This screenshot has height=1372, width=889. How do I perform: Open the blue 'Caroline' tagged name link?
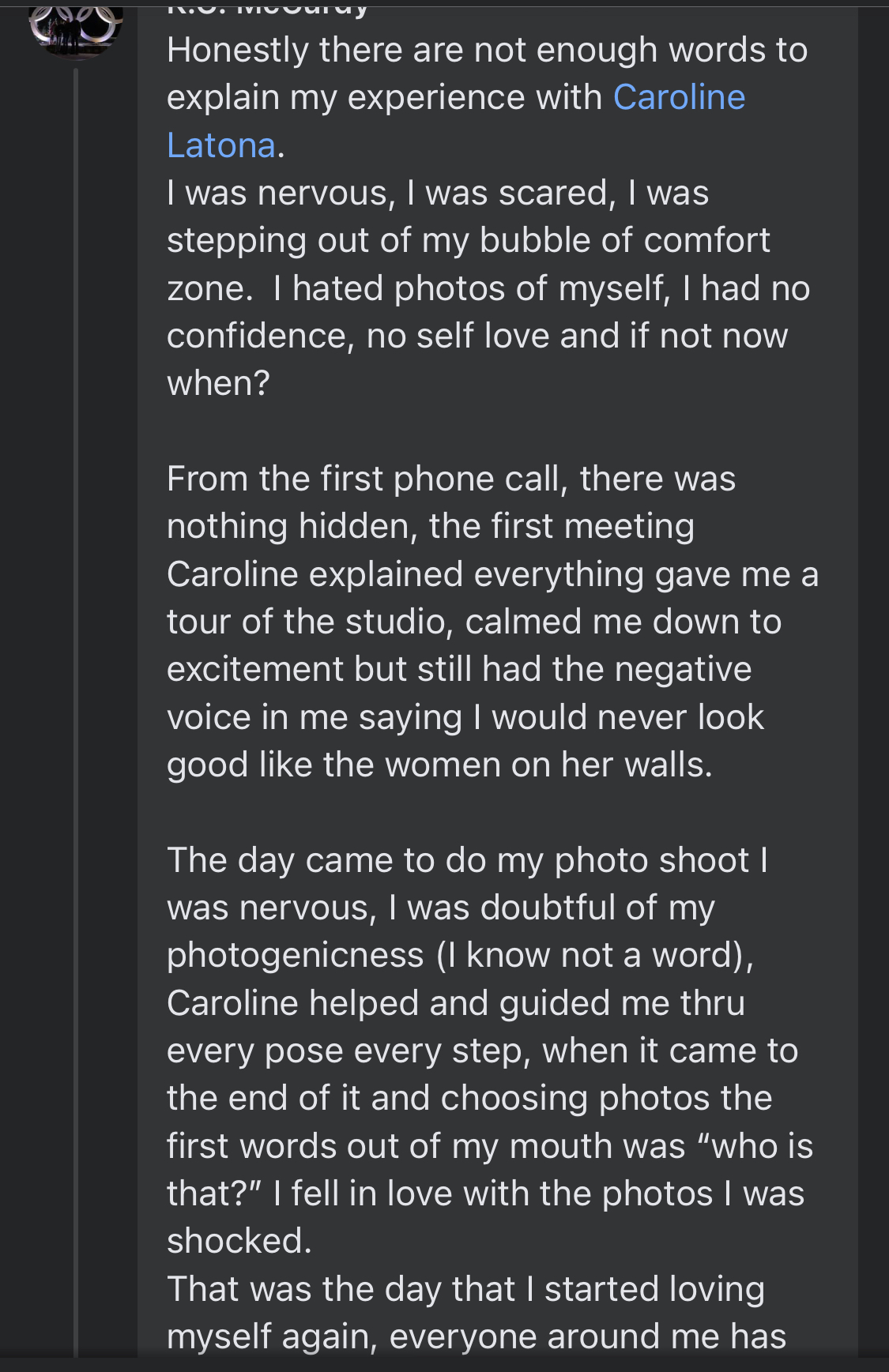pyautogui.click(x=679, y=97)
